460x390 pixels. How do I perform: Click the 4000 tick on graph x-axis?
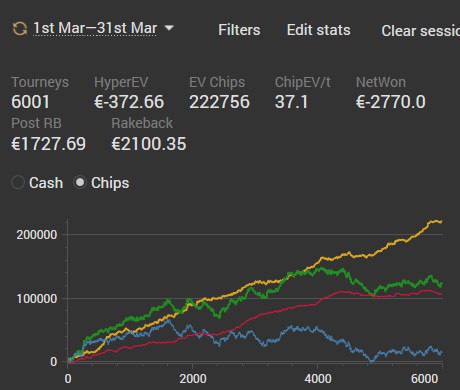click(318, 379)
